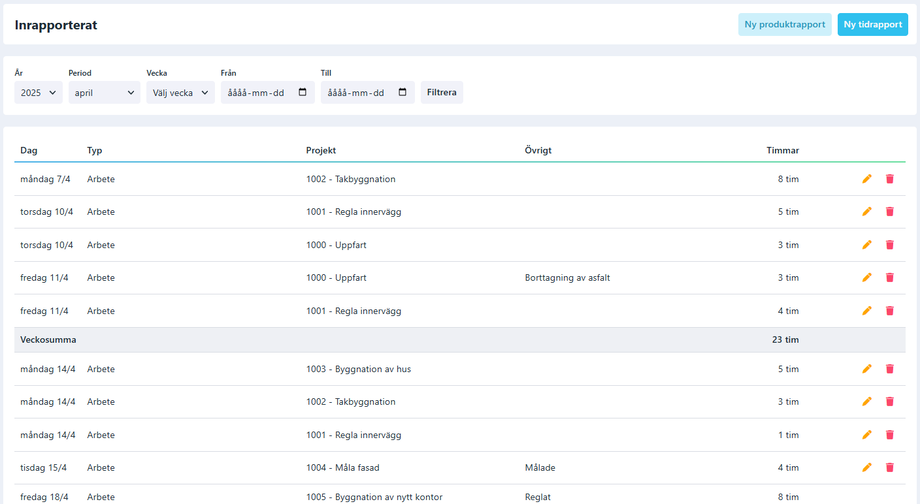Screen dimensions: 920x504
Task: Click the Filtrera button
Action: point(441,93)
